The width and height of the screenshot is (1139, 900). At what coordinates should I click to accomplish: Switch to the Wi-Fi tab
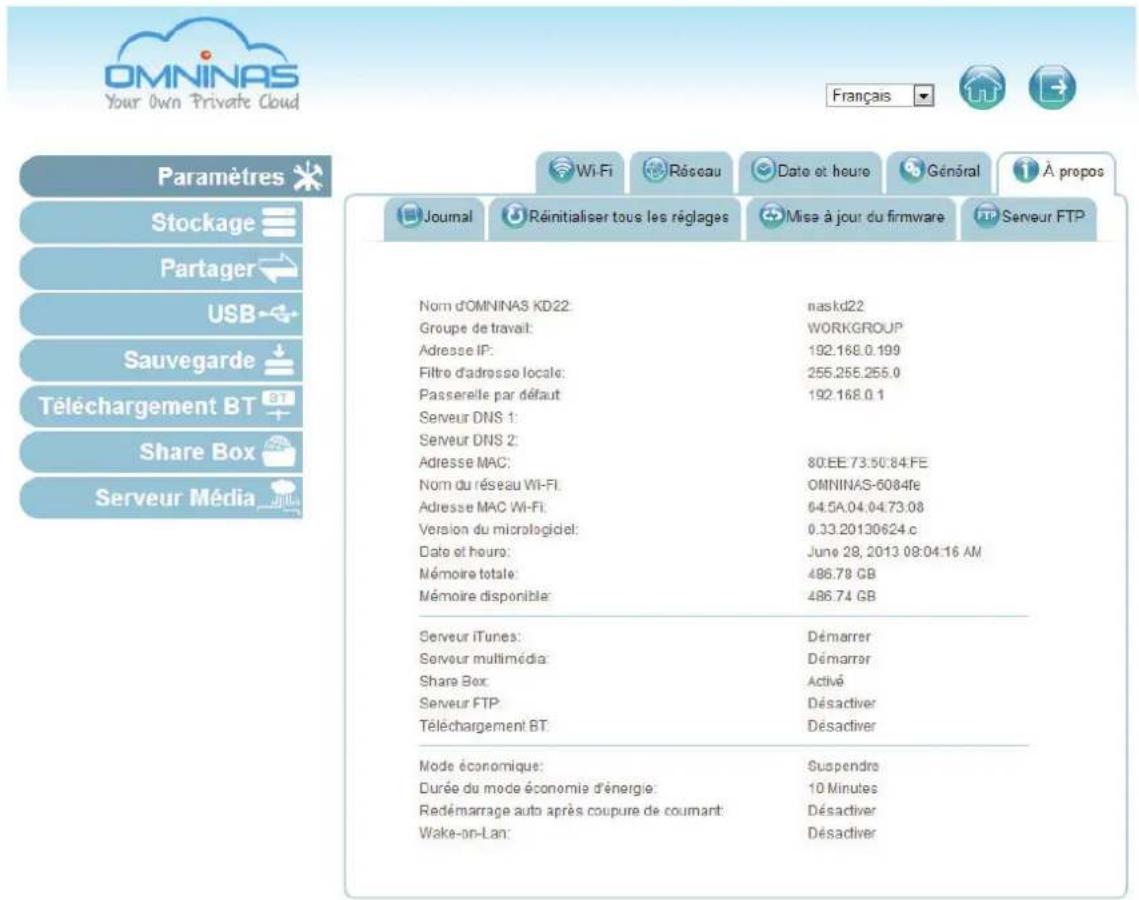click(x=581, y=171)
